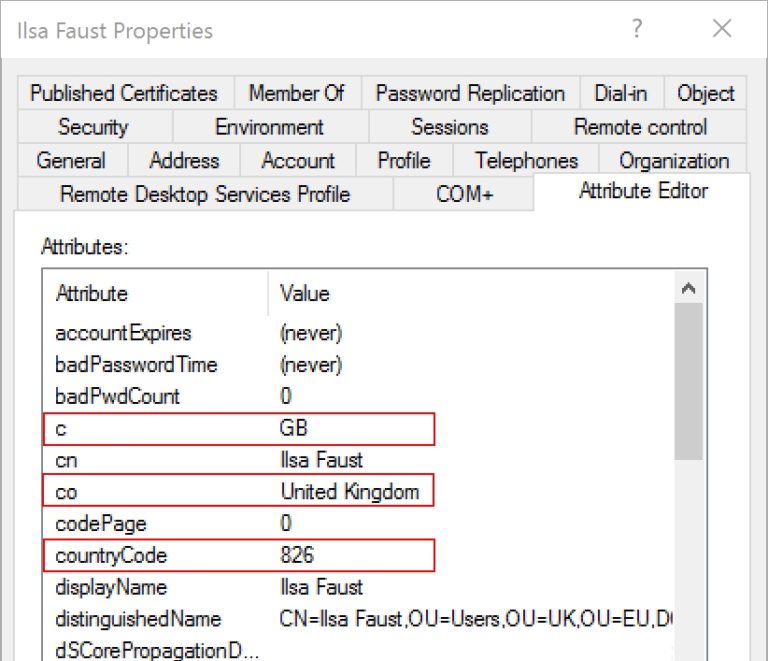Click the help question mark button
768x661 pixels.
tap(636, 30)
